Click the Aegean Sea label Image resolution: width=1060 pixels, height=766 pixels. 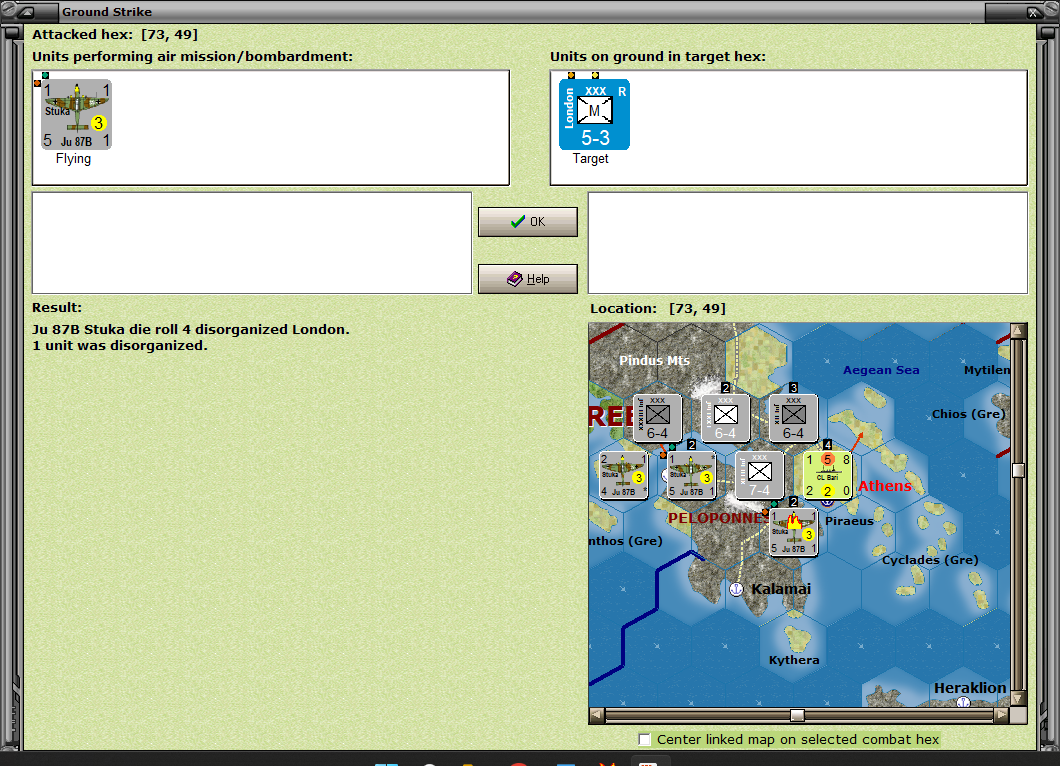[x=881, y=370]
